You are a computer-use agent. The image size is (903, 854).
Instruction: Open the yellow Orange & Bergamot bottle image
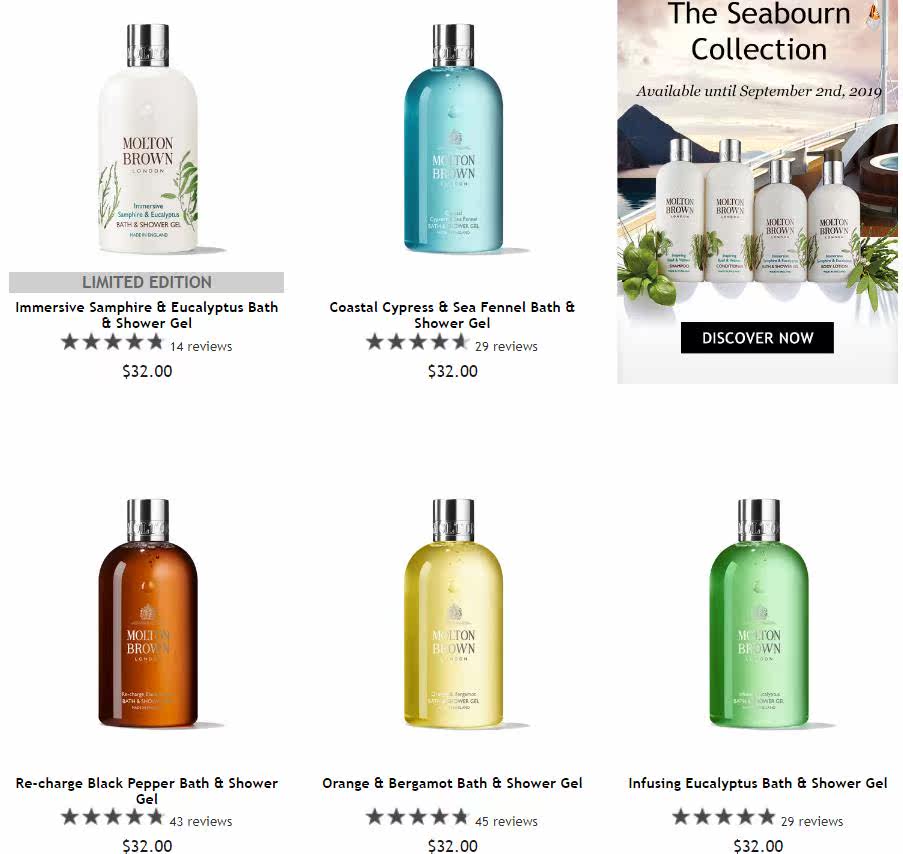pos(453,613)
